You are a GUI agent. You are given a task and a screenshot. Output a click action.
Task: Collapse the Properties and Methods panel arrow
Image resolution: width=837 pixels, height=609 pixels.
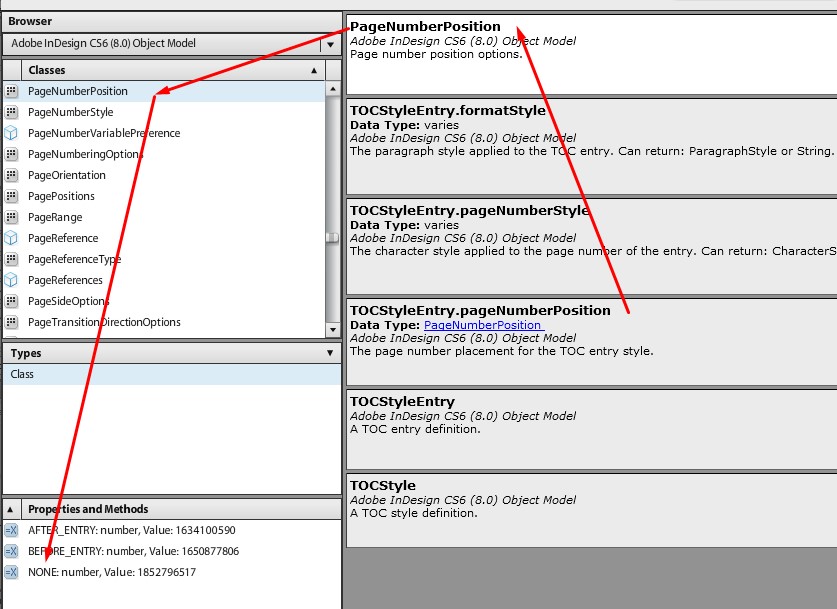(x=10, y=509)
